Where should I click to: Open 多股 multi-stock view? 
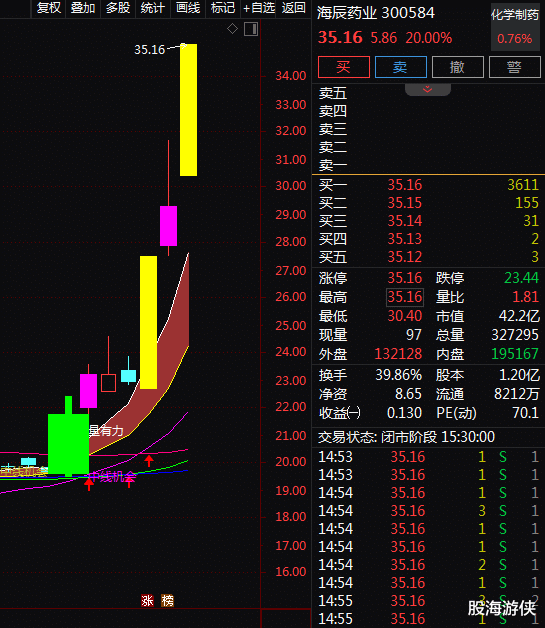(x=118, y=8)
